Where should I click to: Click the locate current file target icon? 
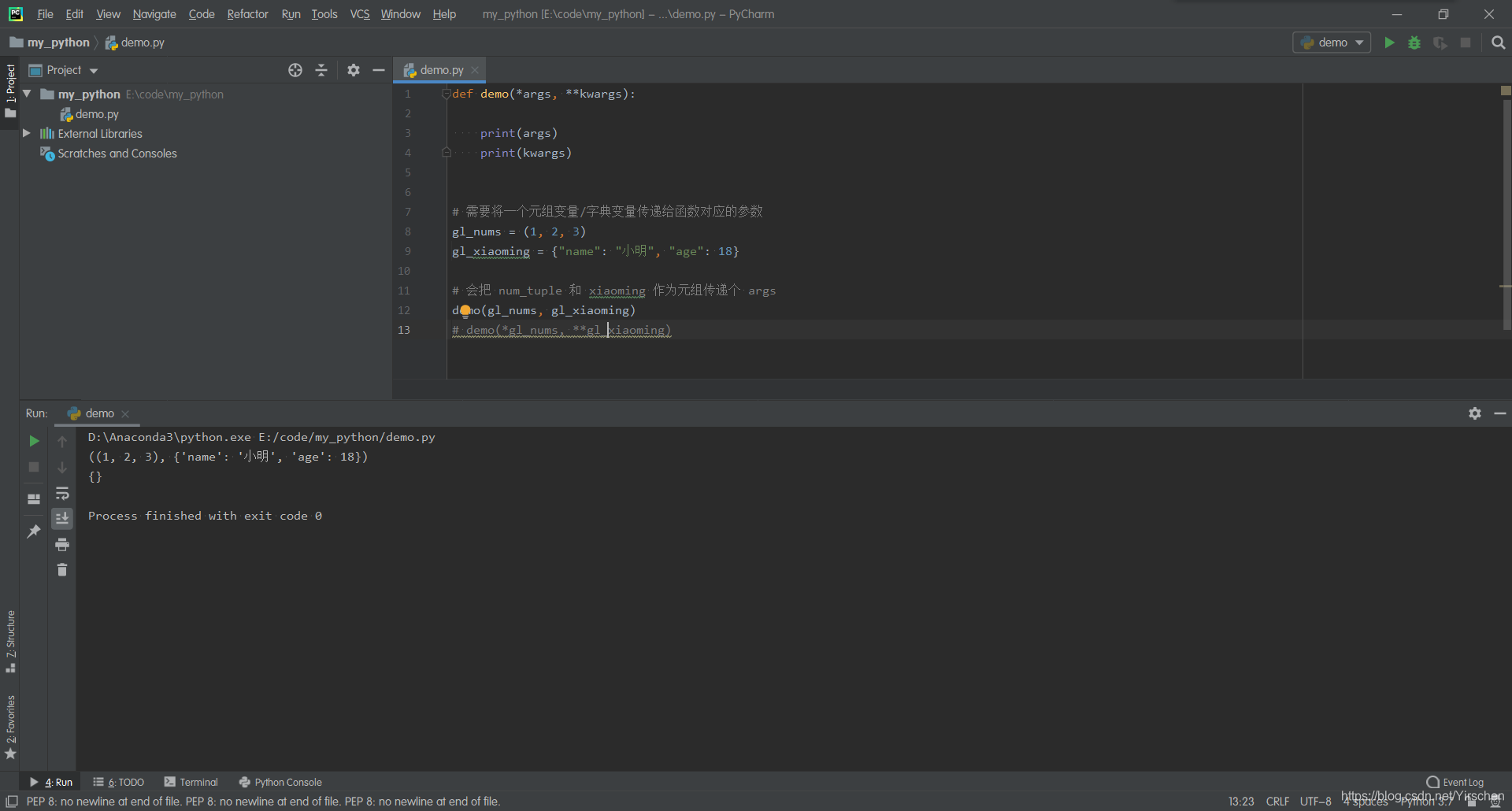[x=295, y=70]
